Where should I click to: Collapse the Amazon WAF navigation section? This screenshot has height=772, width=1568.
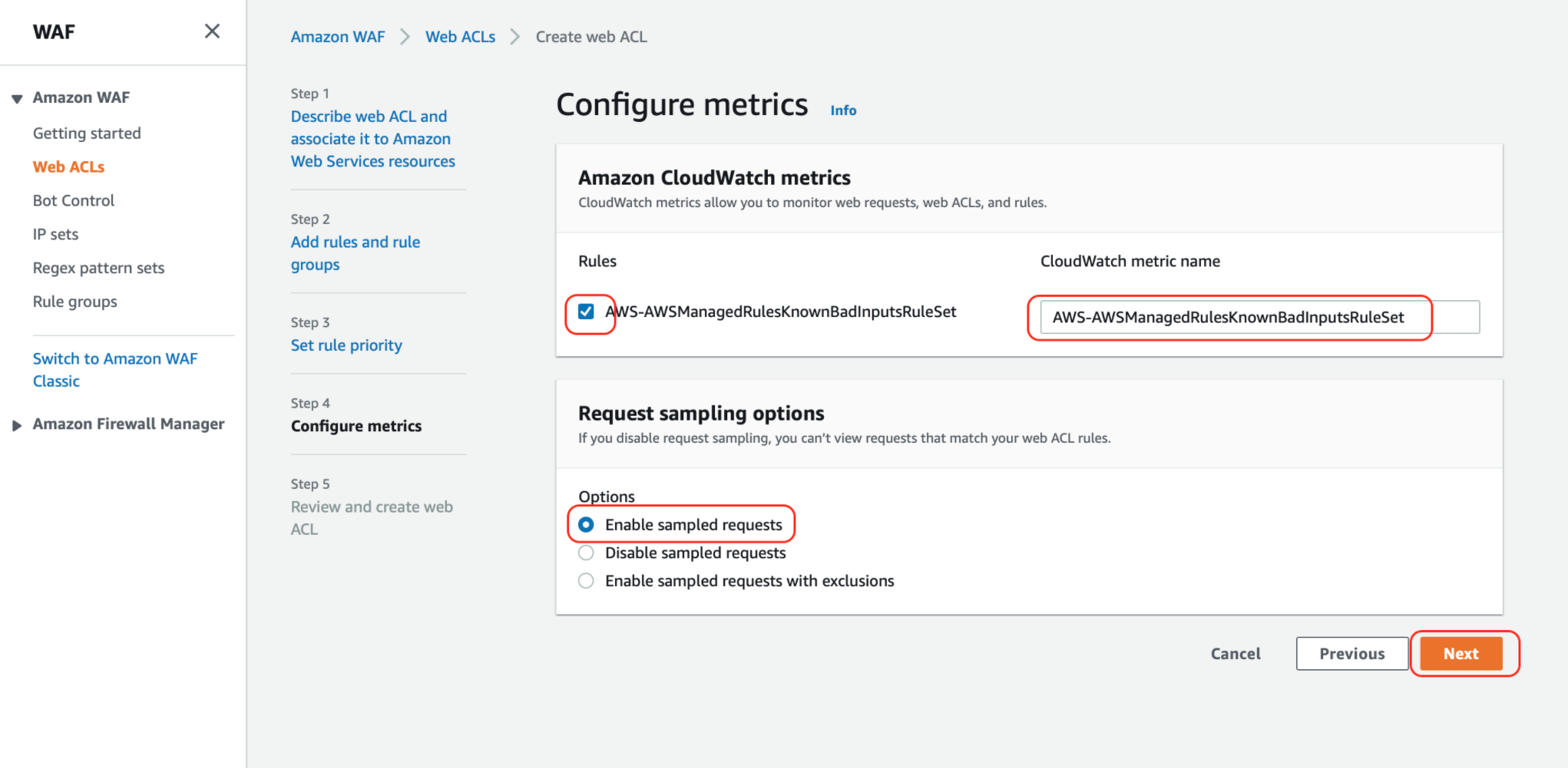(17, 98)
